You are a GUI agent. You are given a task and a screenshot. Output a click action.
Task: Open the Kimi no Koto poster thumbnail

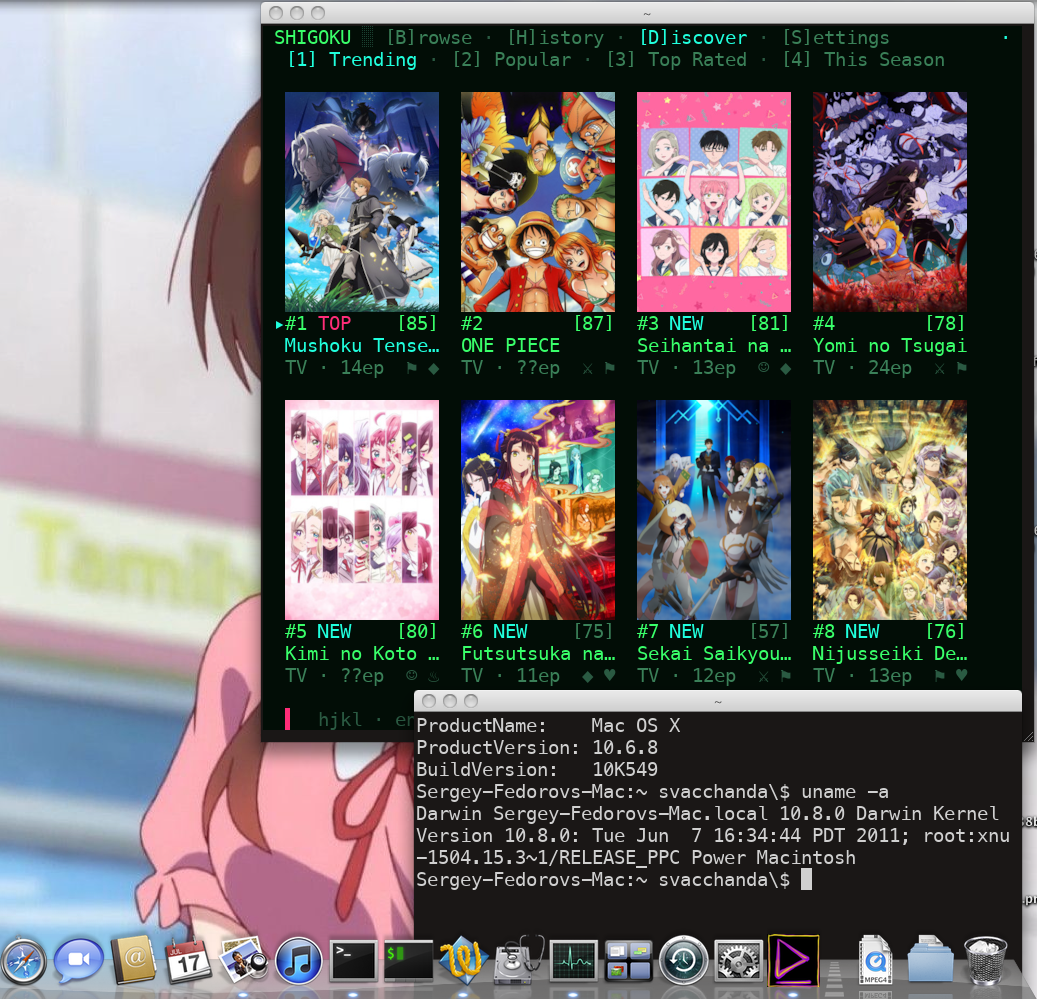362,510
